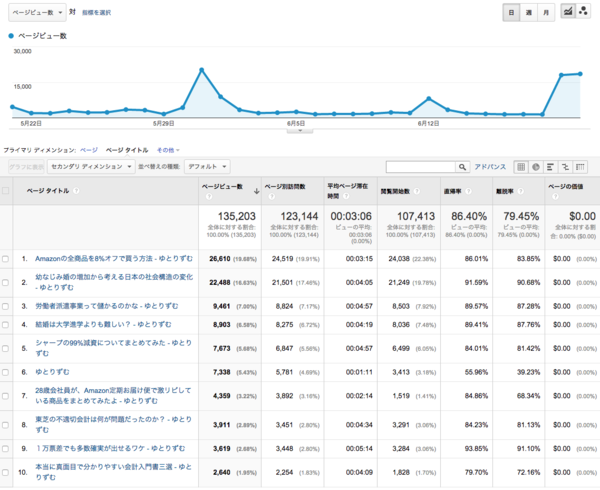Viewport: 600px width, 490px height.
Task: Check row 5 シャープの99%減資 checkbox
Action: tap(5, 348)
